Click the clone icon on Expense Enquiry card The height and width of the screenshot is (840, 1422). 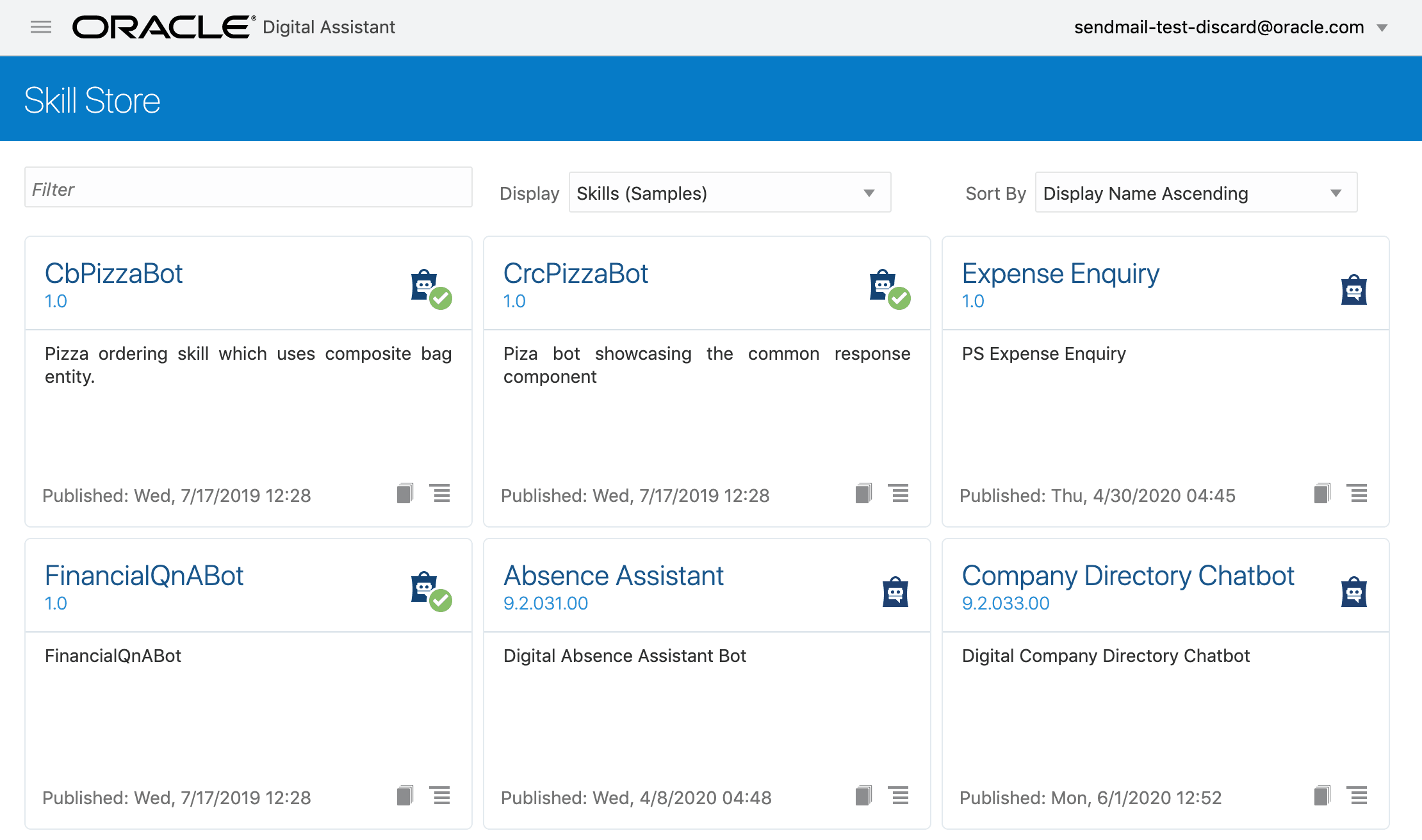click(x=1322, y=494)
